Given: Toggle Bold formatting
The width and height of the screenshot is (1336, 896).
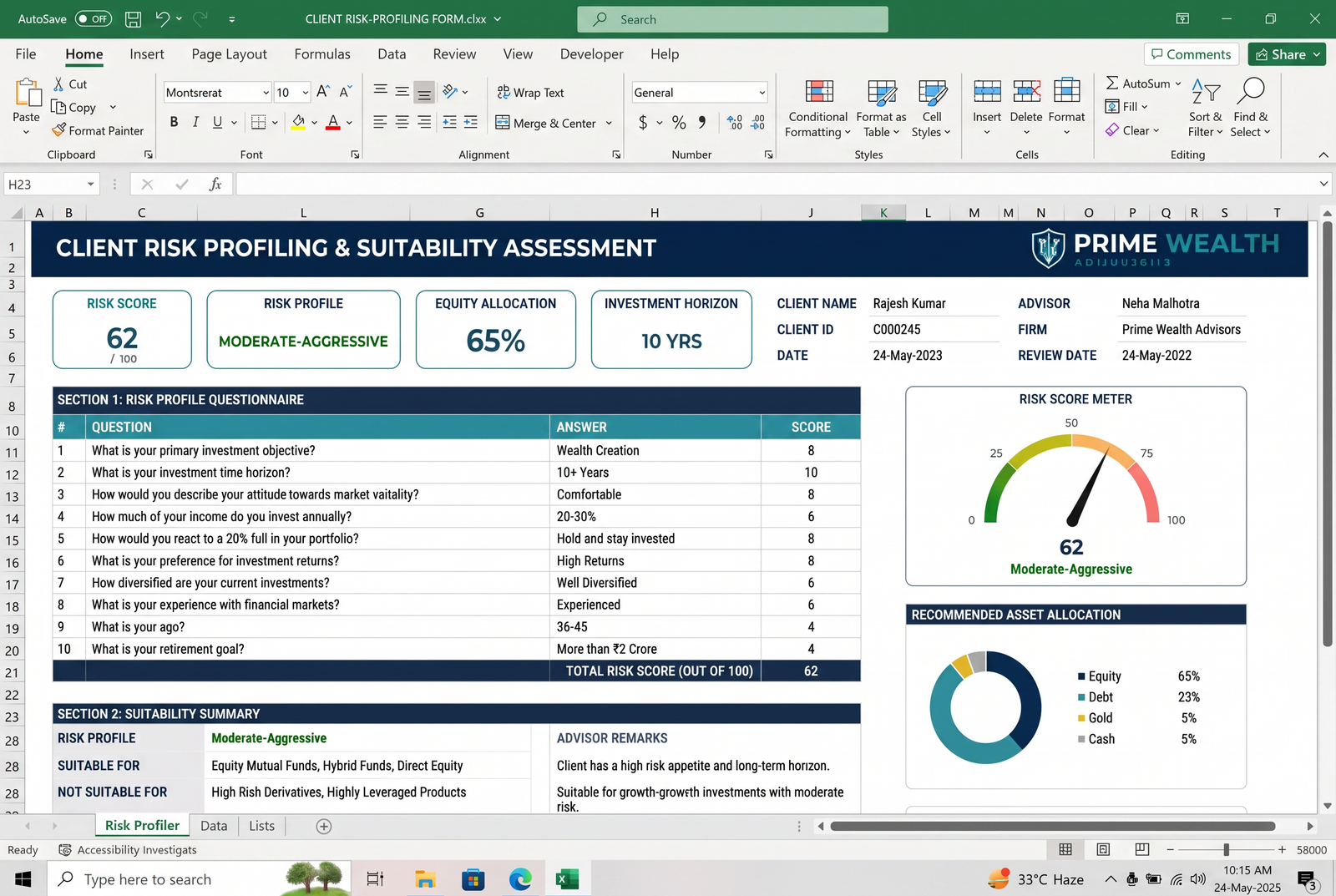Looking at the screenshot, I should pyautogui.click(x=174, y=122).
